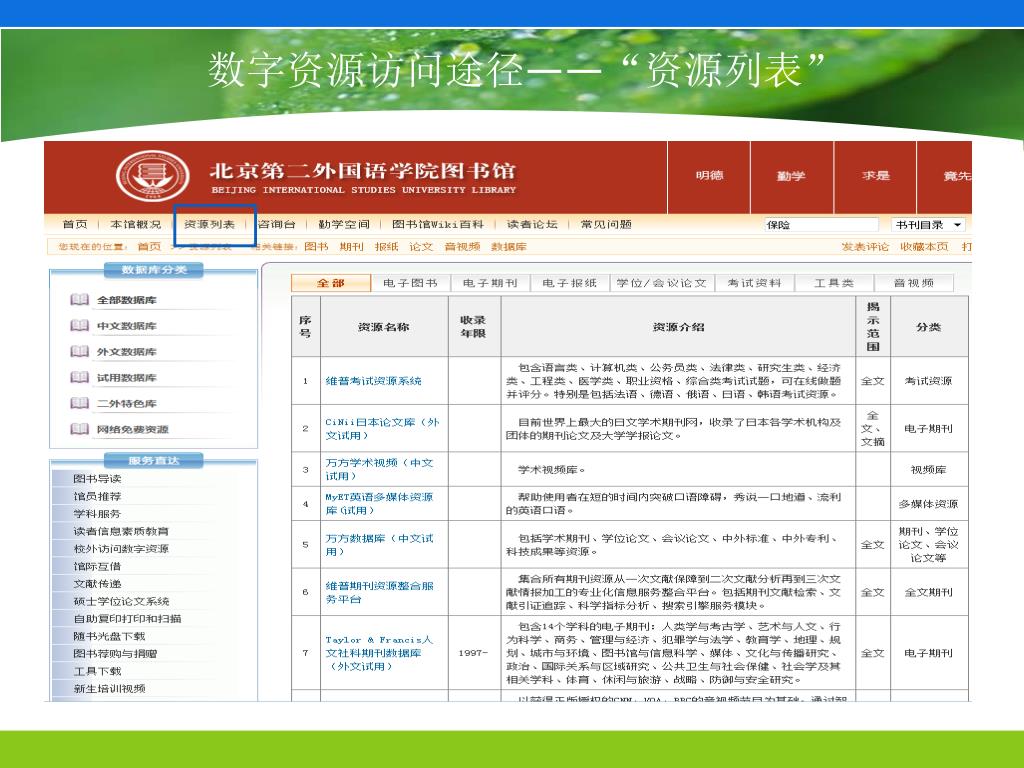The height and width of the screenshot is (768, 1024).
Task: Open 馆员推荐 service link
Action: point(97,496)
